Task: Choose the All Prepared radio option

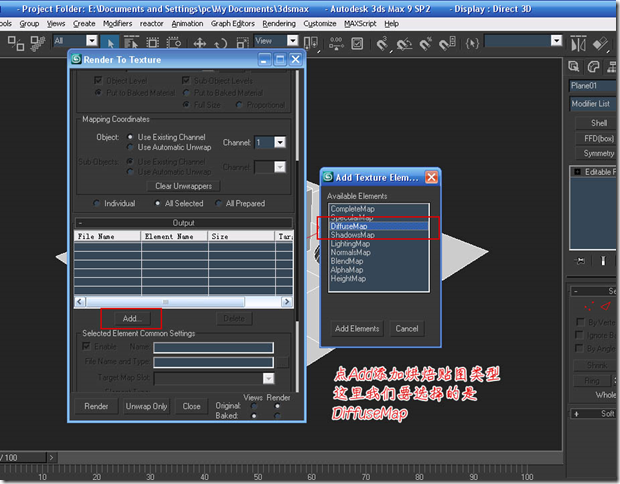Action: [218, 203]
